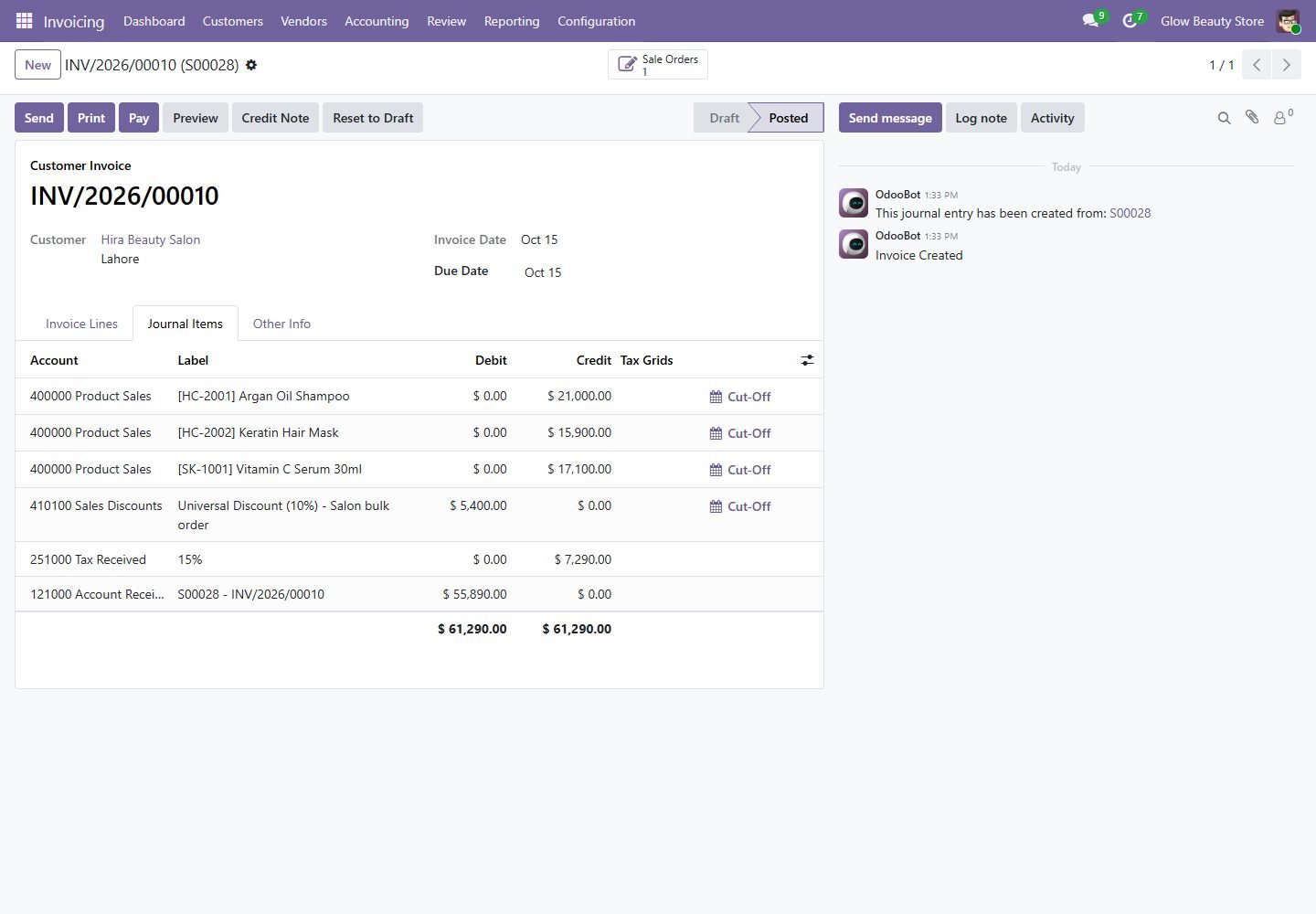Click the Glow Beauty Store company name

click(1213, 21)
